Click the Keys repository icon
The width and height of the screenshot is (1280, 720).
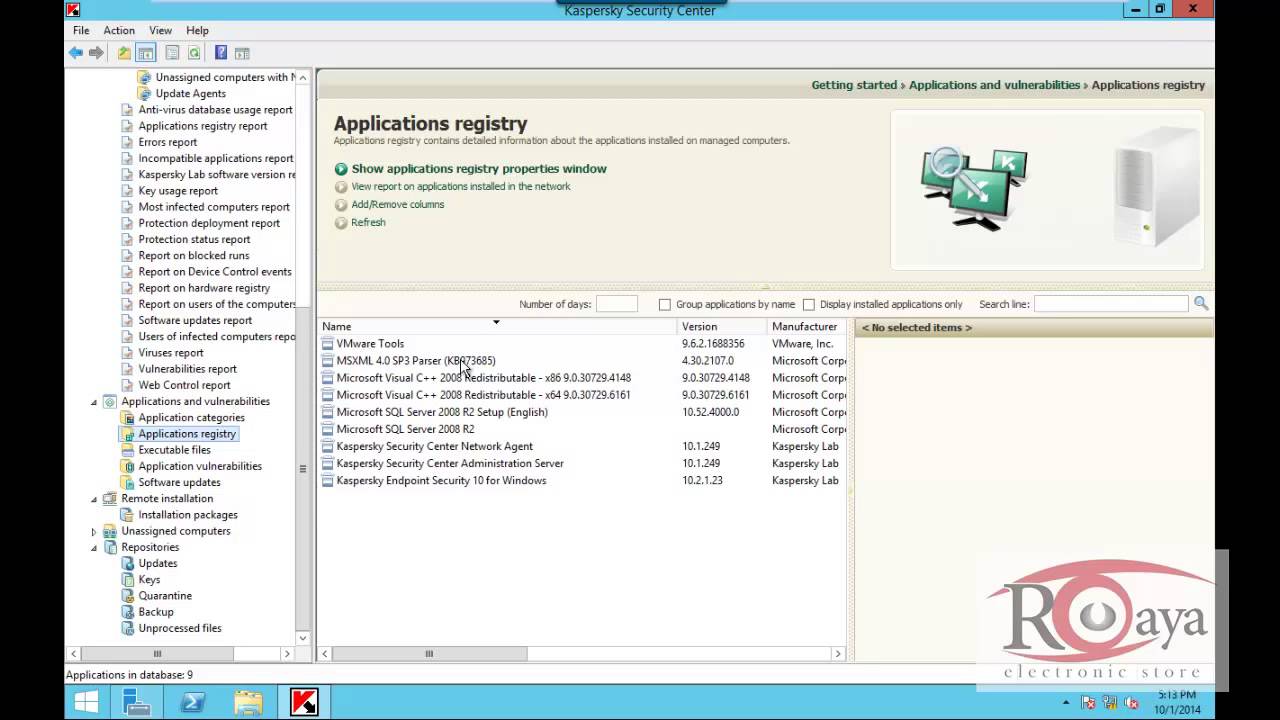point(127,580)
